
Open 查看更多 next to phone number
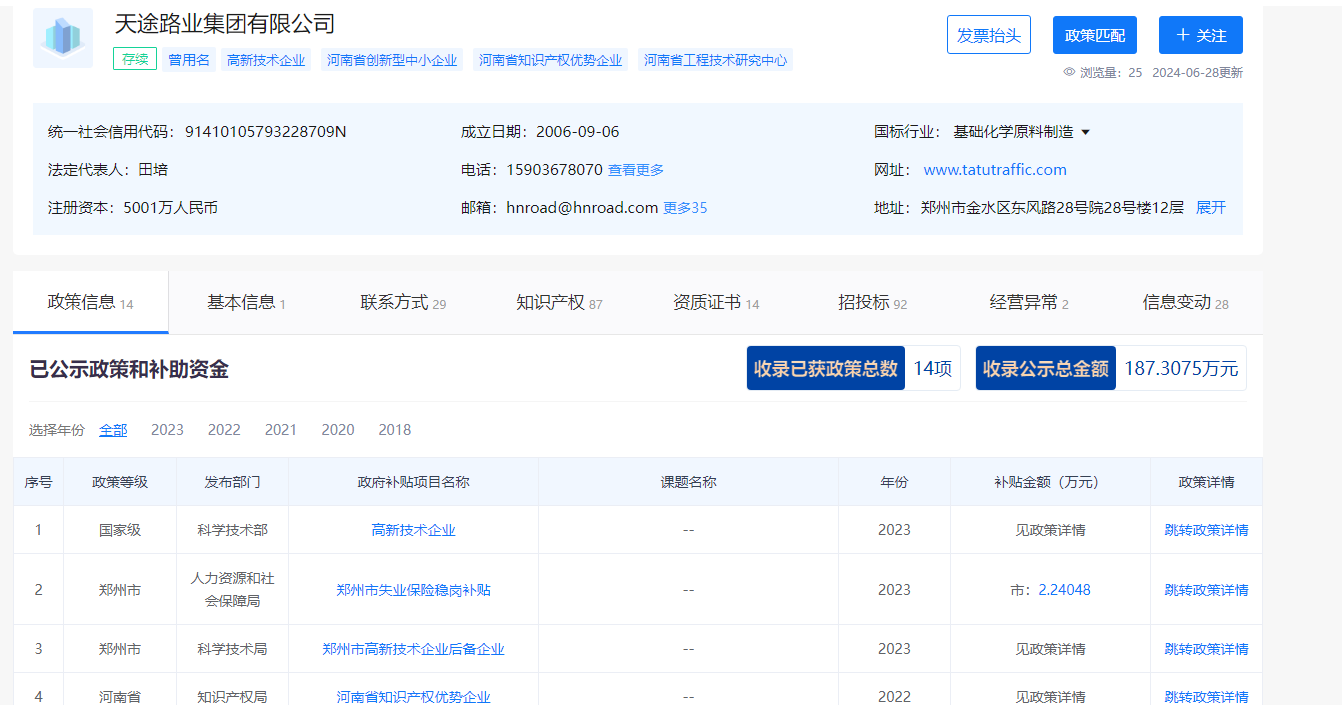tap(636, 170)
